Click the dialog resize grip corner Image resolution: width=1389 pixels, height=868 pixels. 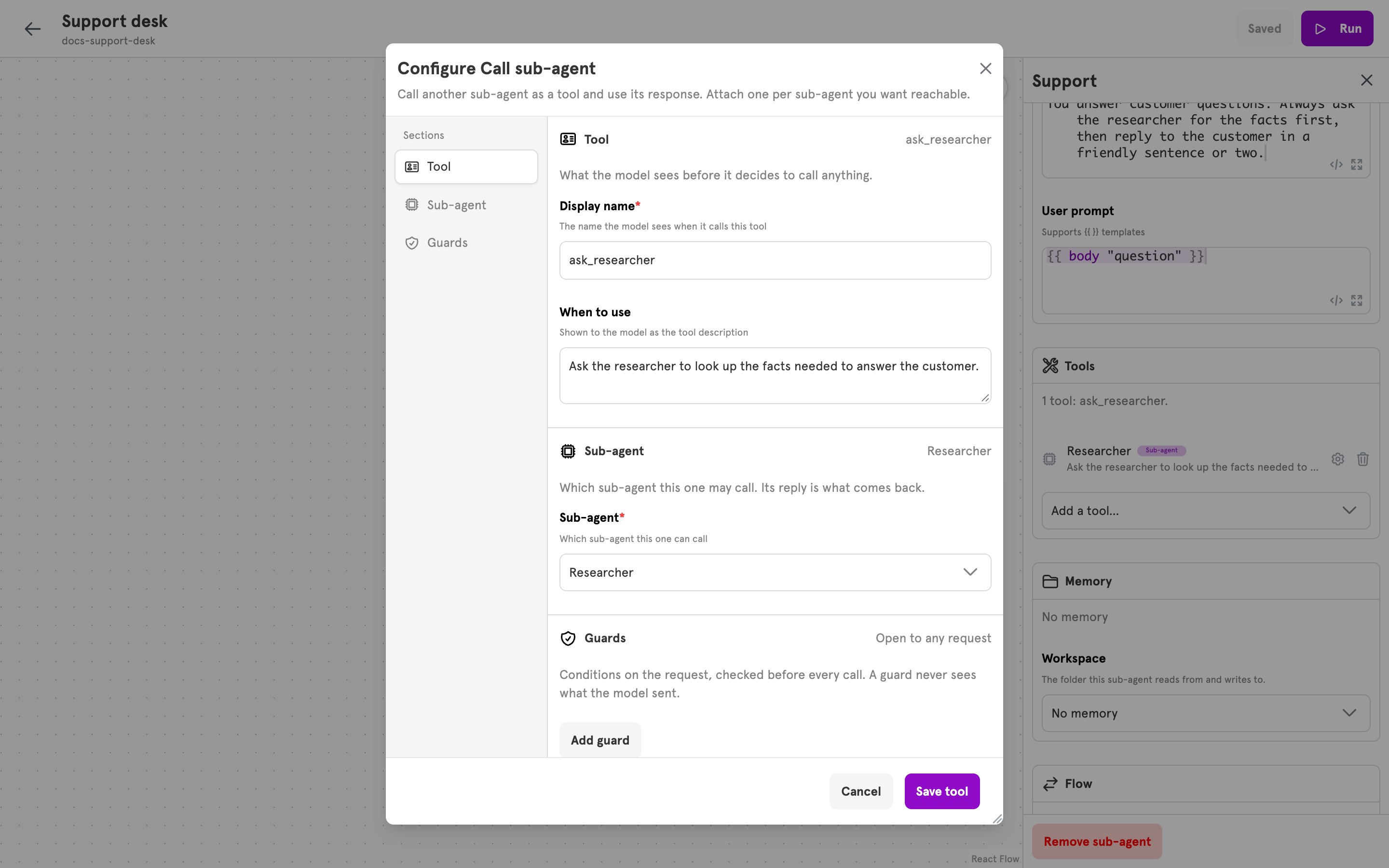point(997,819)
